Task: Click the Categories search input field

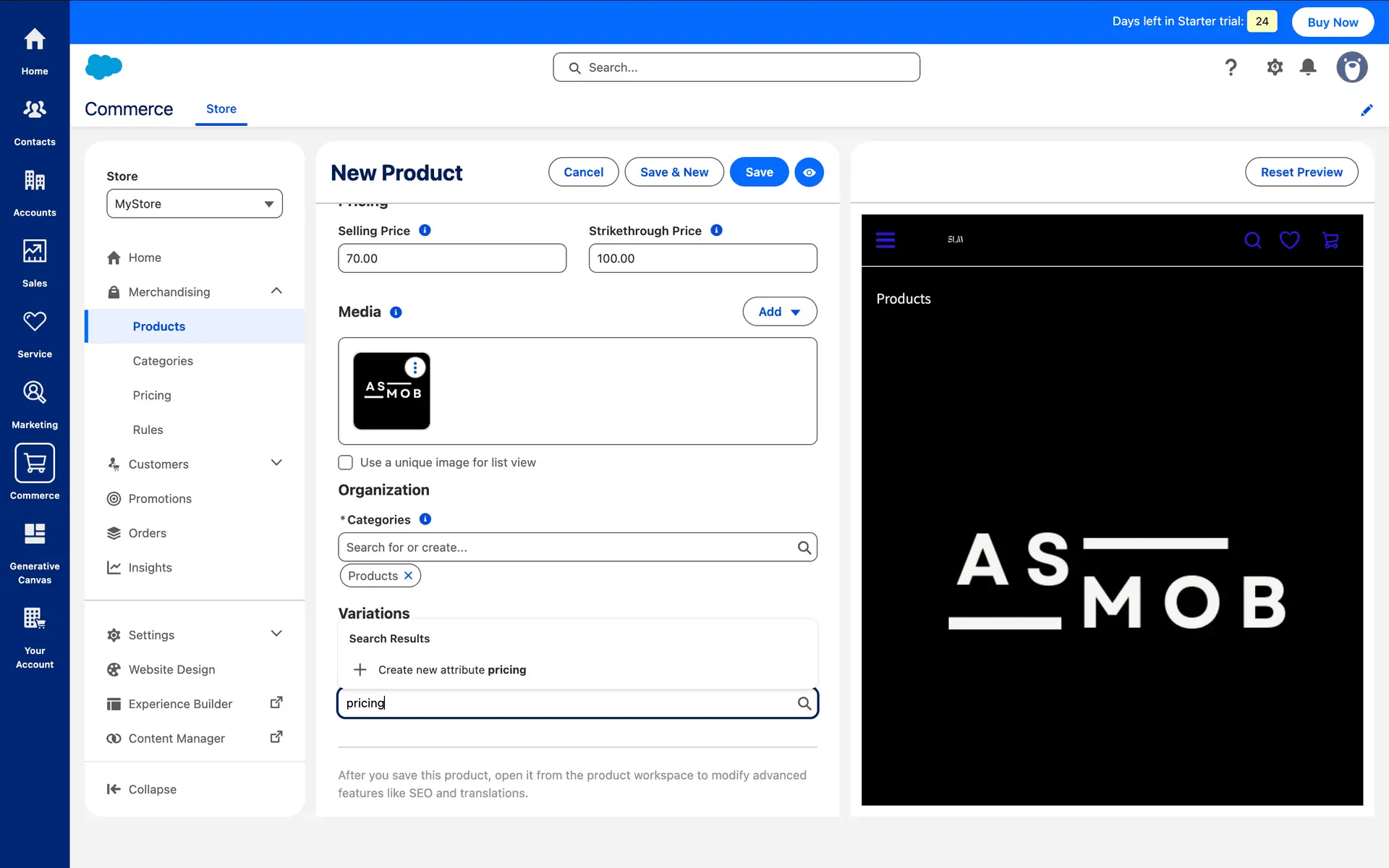Action: coord(568,548)
